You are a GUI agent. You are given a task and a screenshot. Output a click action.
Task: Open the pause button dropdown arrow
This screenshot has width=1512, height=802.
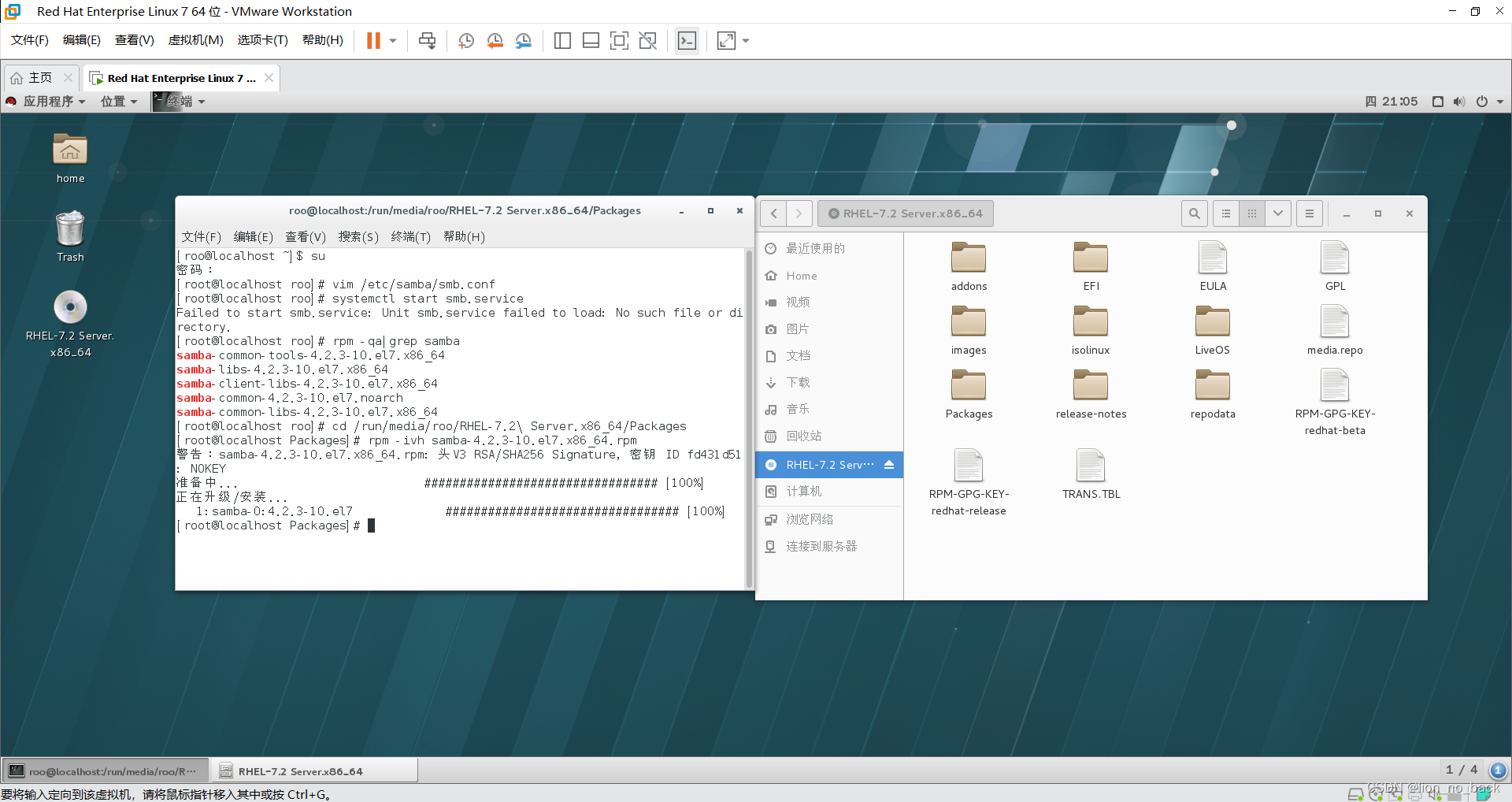pyautogui.click(x=392, y=40)
